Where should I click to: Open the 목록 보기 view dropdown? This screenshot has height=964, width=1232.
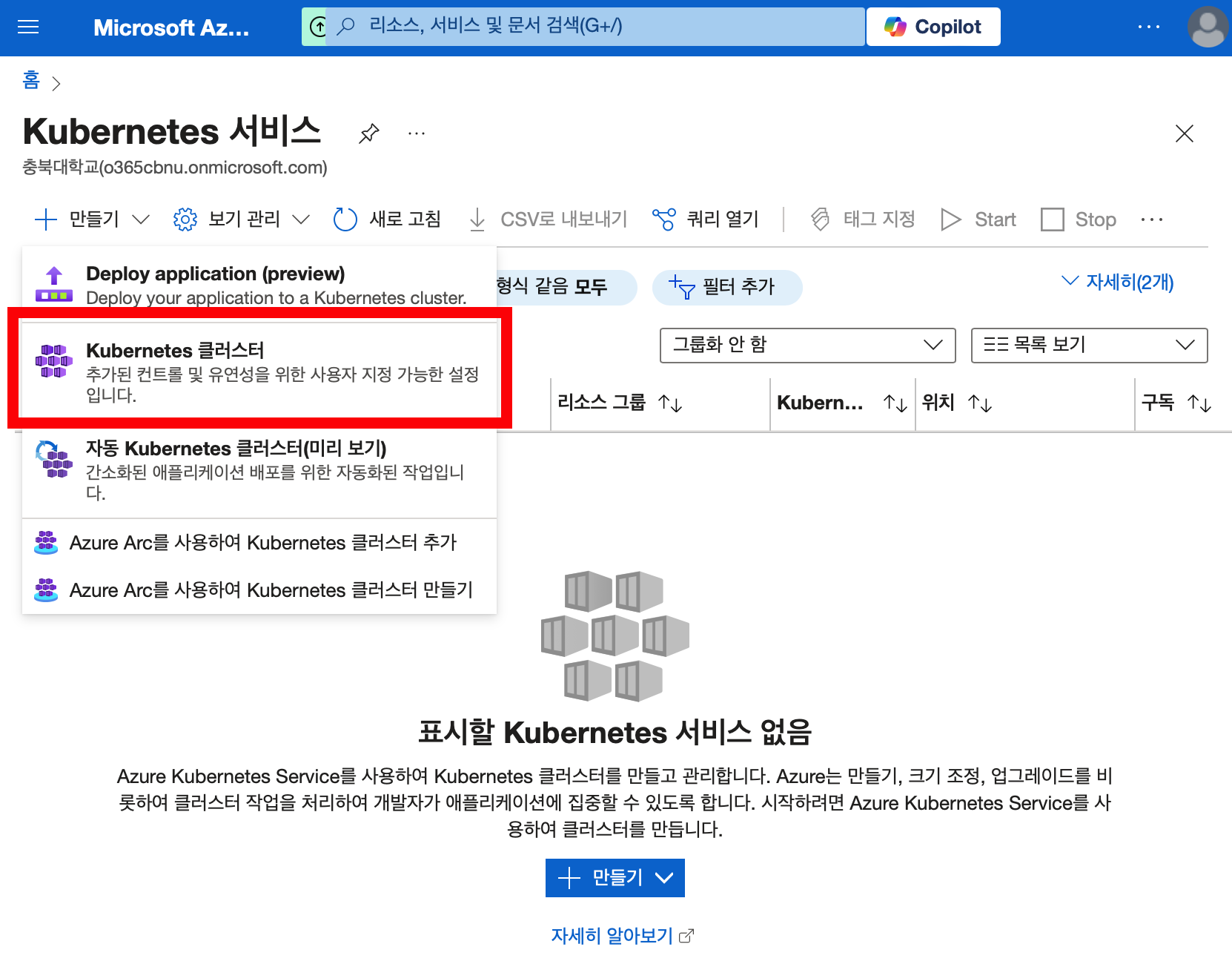click(1090, 345)
